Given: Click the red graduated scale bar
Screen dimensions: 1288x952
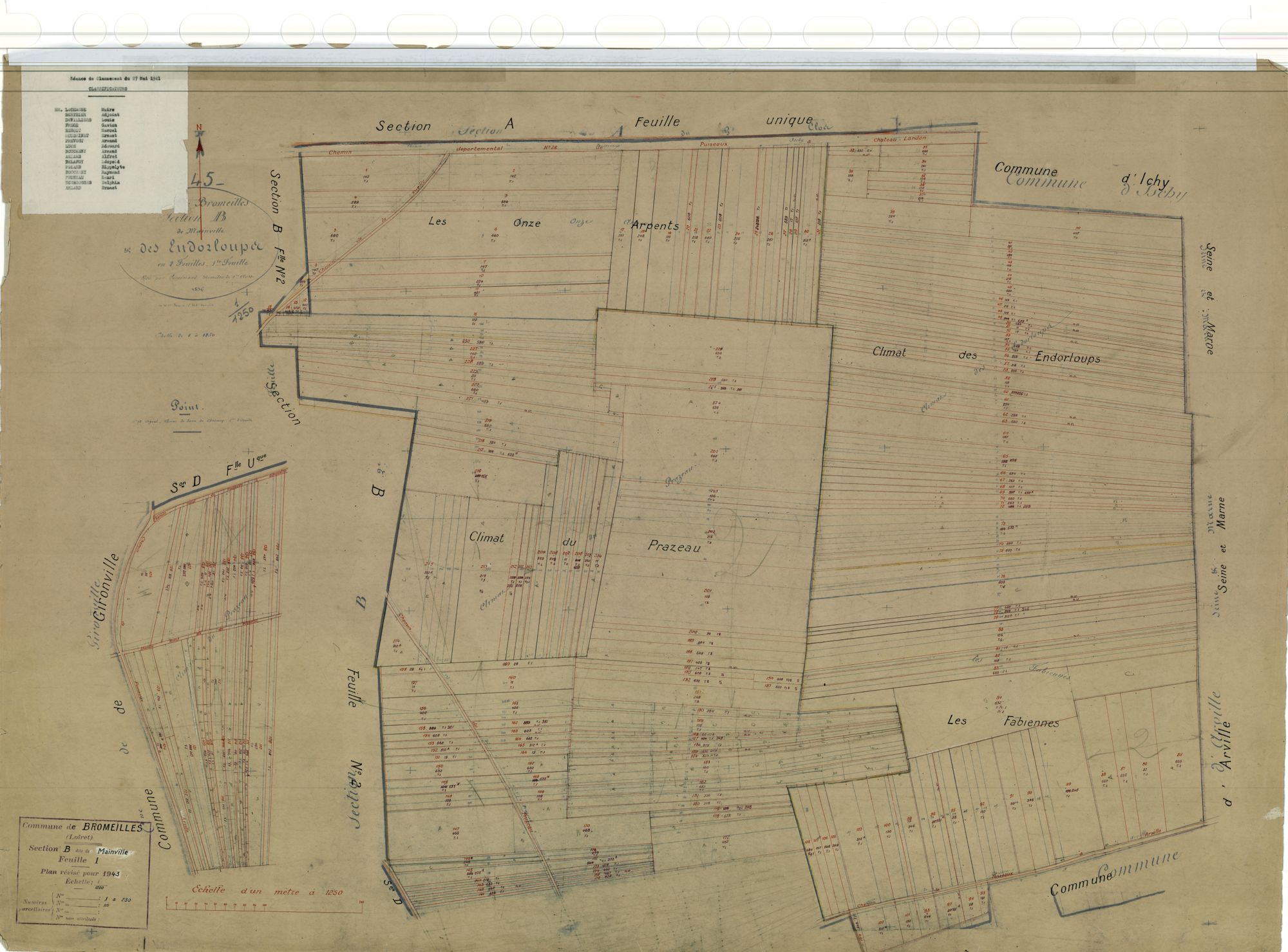Looking at the screenshot, I should pyautogui.click(x=264, y=905).
